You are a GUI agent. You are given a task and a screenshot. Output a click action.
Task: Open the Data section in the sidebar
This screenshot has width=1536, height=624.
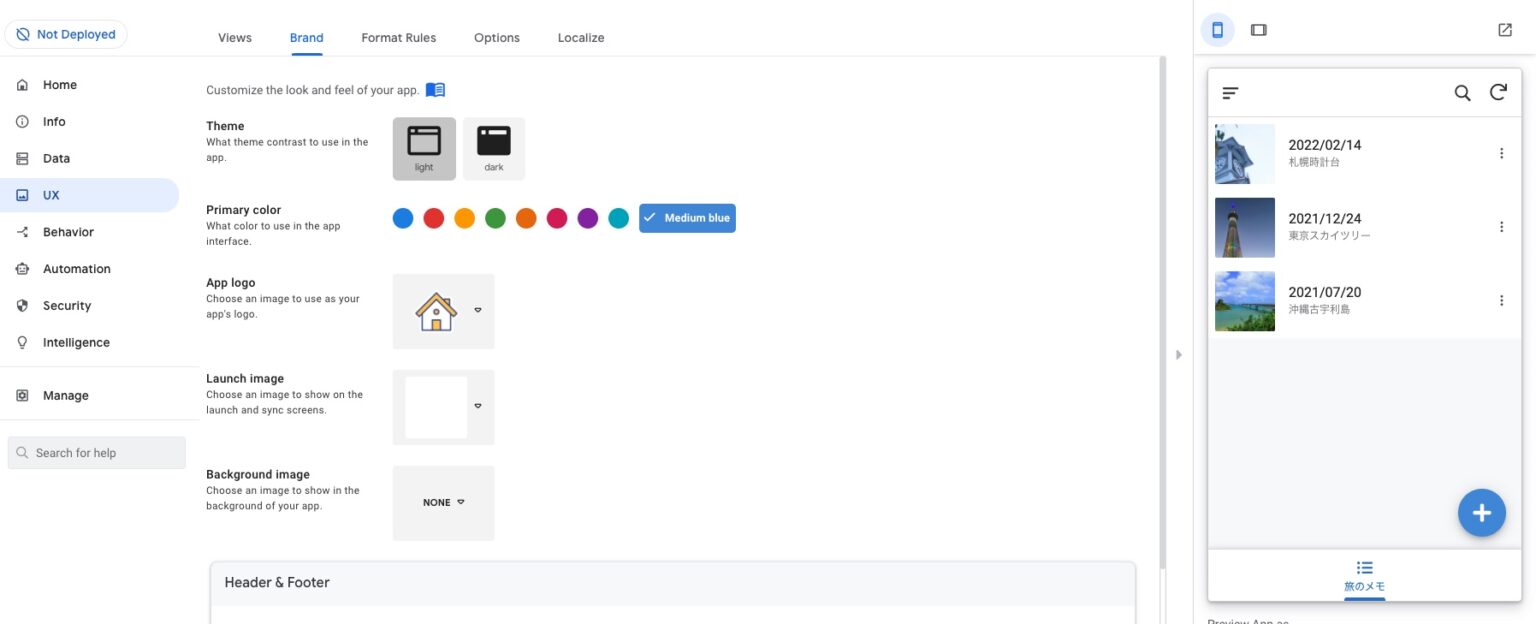pyautogui.click(x=55, y=158)
